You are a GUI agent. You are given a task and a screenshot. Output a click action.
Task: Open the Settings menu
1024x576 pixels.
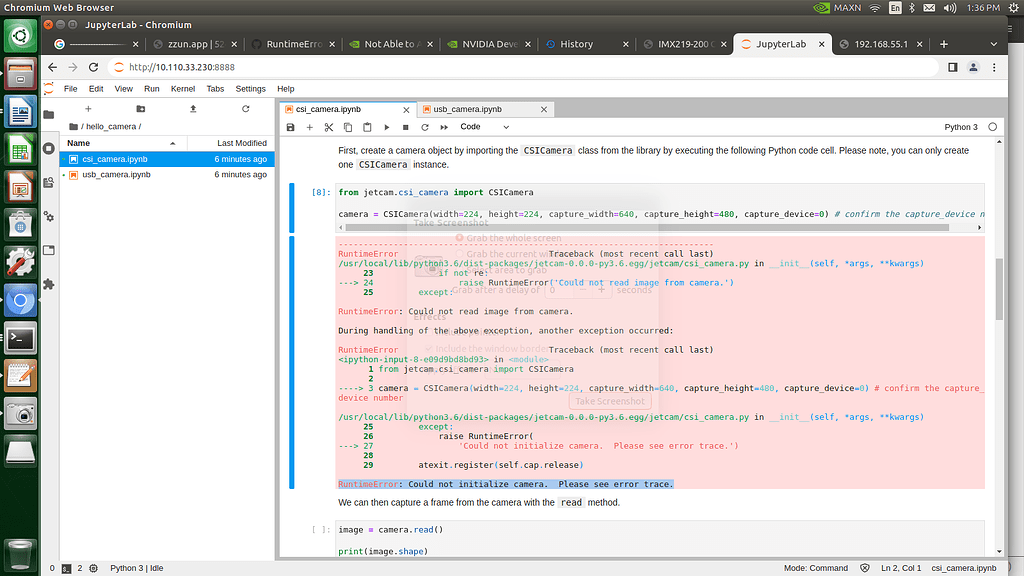pos(250,89)
